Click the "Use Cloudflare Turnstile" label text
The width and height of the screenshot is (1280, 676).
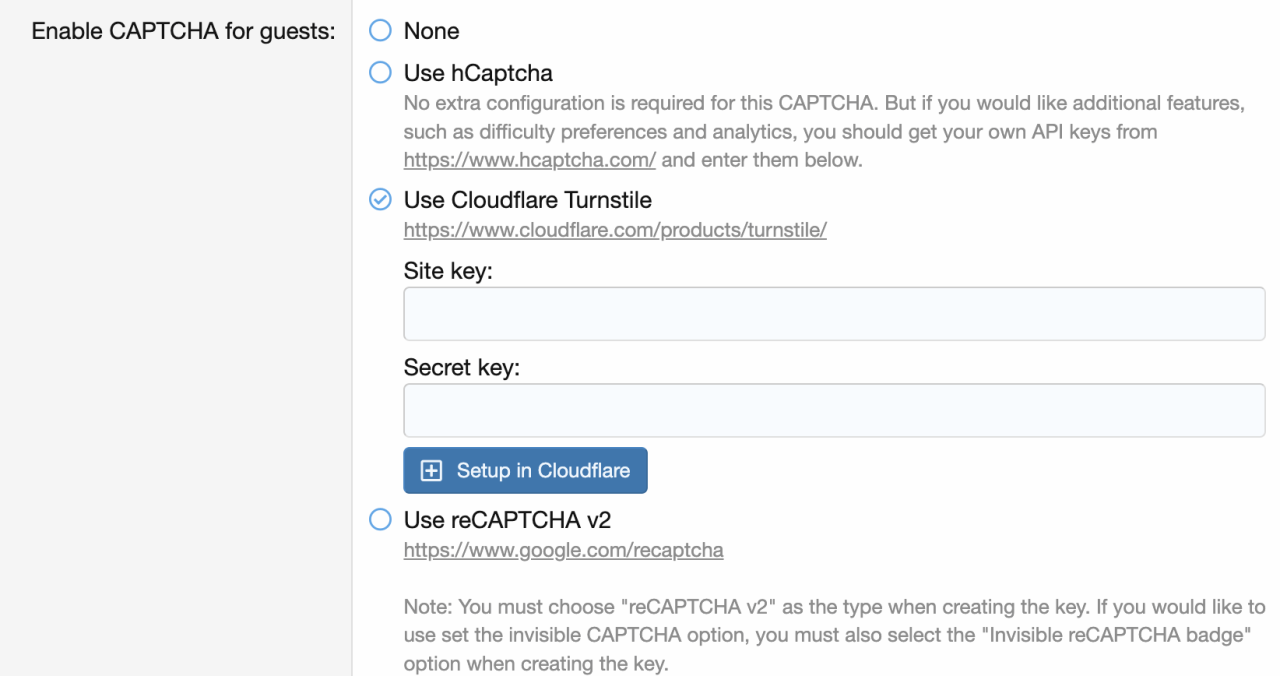[527, 200]
